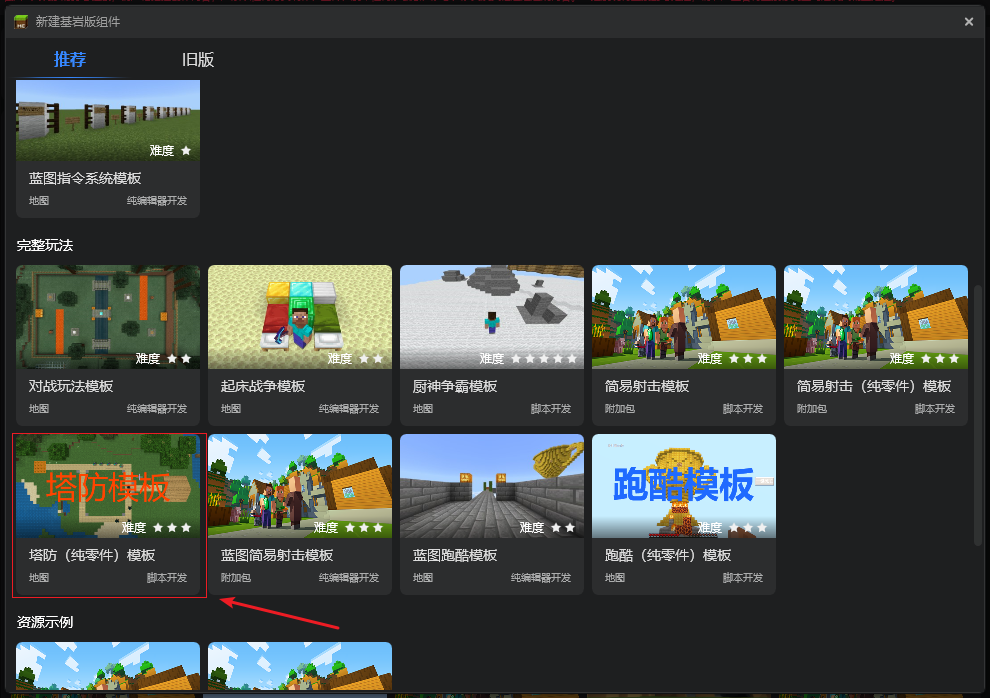Image resolution: width=990 pixels, height=698 pixels.
Task: Select second thumbnail under 资源示例
Action: (x=300, y=666)
